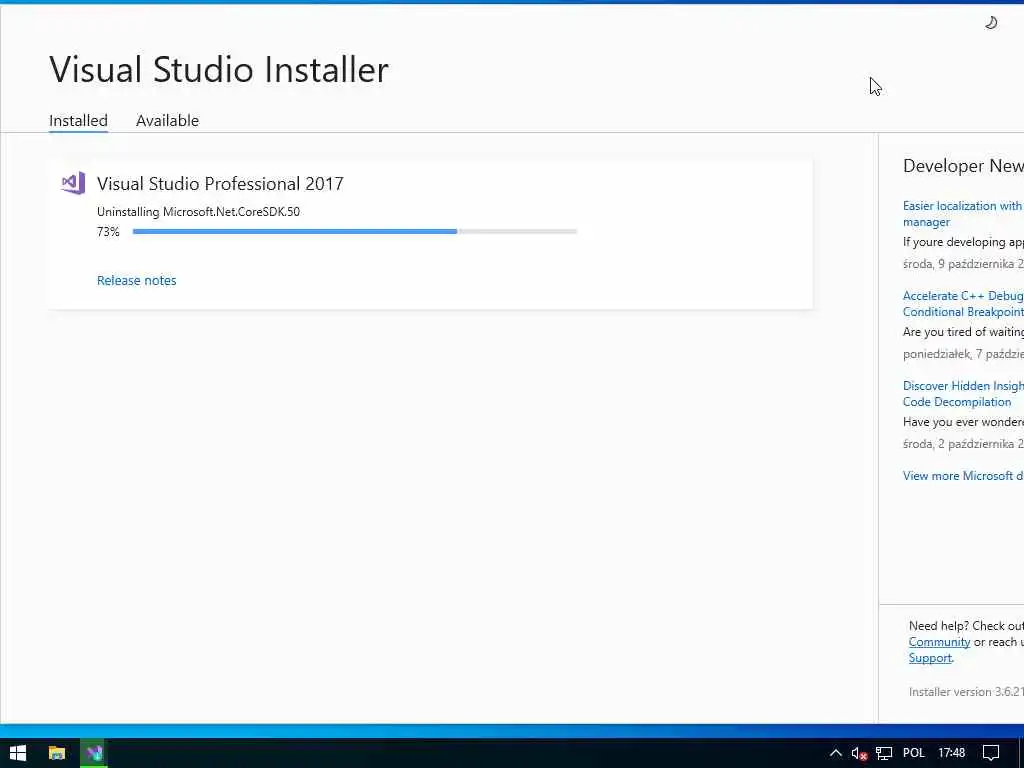Switch POL keyboard language indicator

[914, 753]
